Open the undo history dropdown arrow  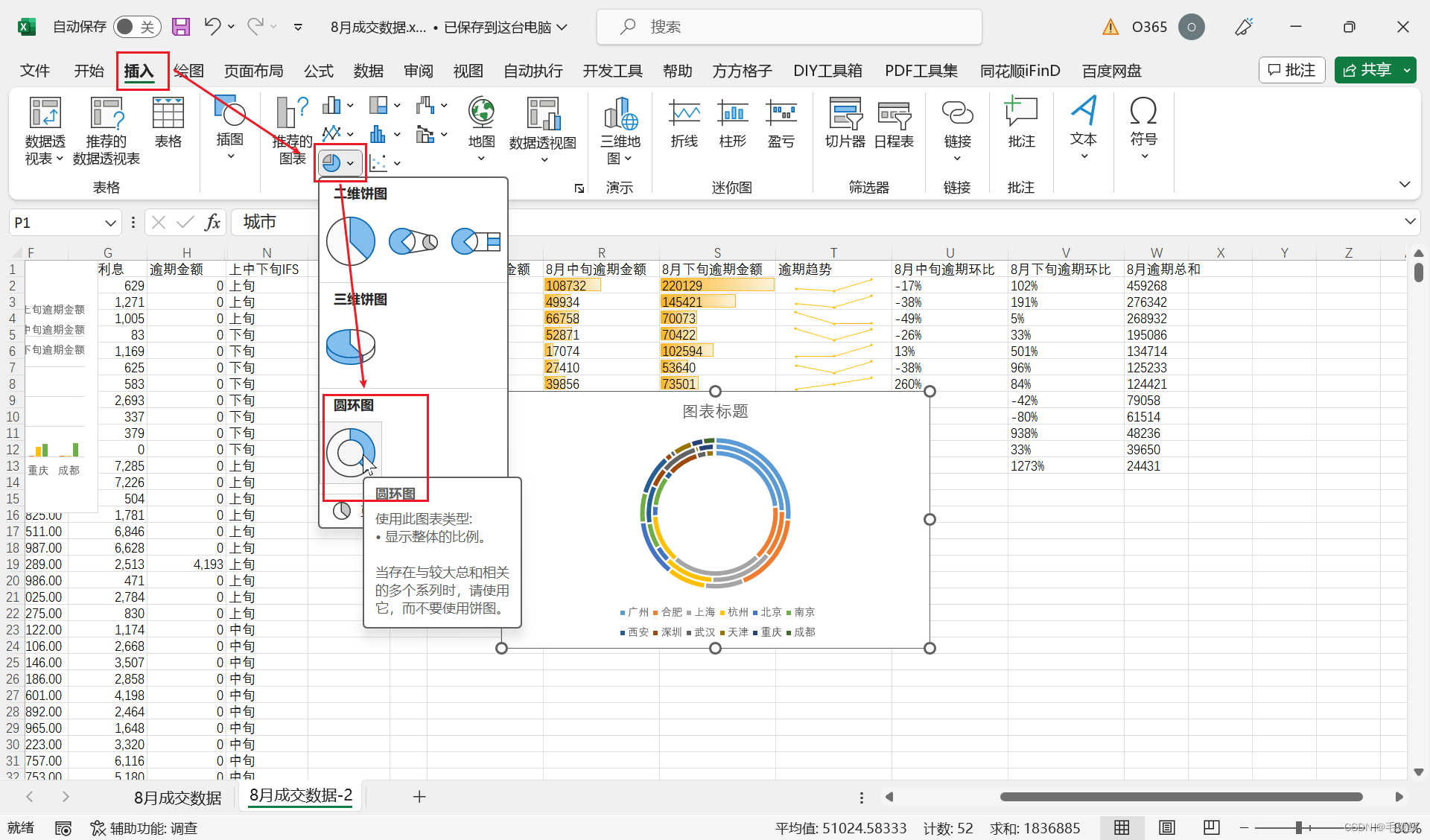[x=231, y=27]
